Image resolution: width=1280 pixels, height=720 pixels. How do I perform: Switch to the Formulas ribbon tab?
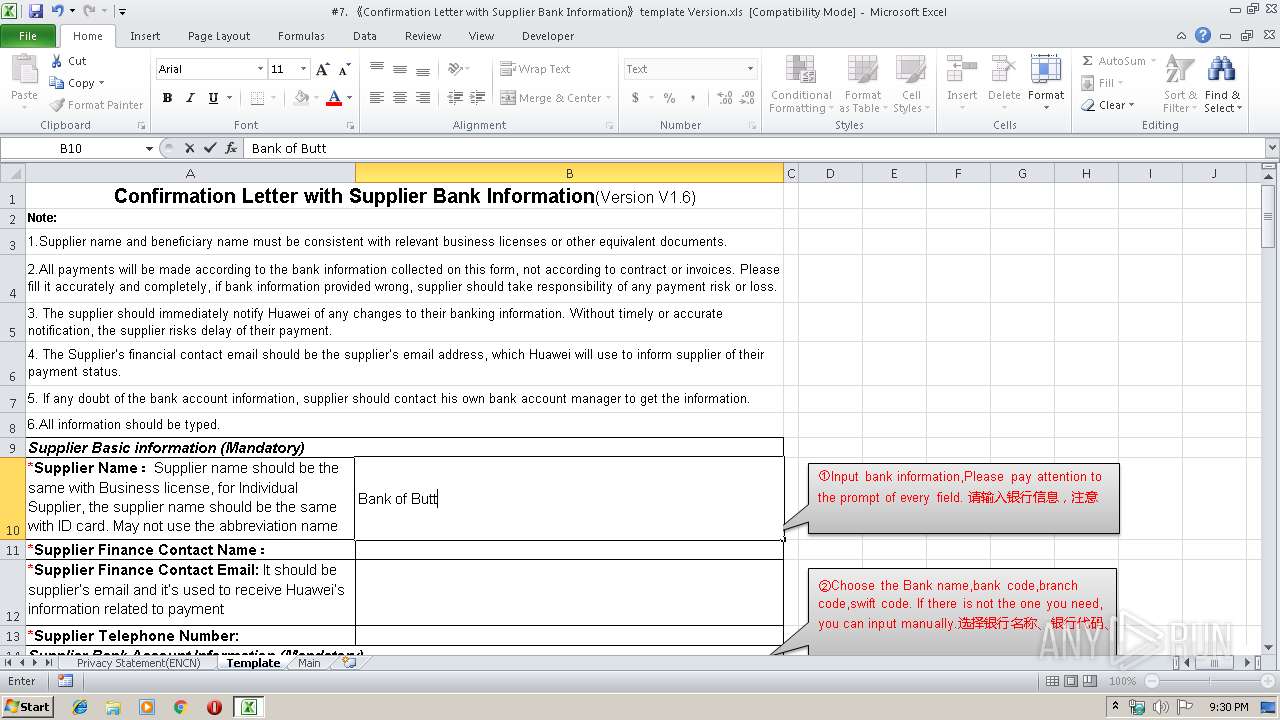click(301, 36)
